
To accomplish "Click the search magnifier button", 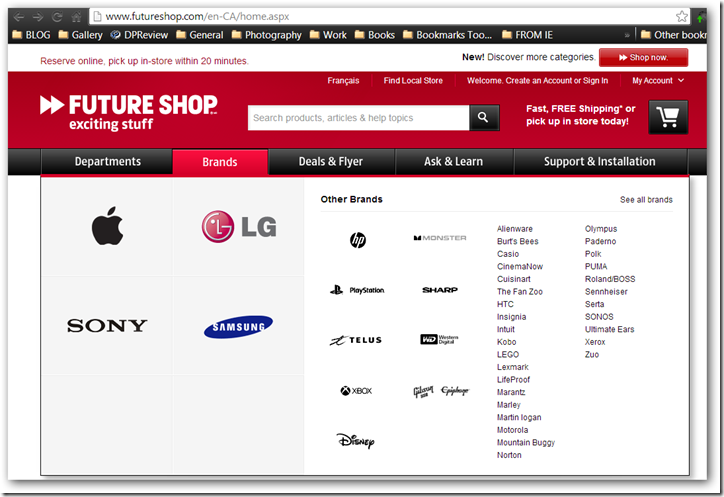I will point(483,118).
